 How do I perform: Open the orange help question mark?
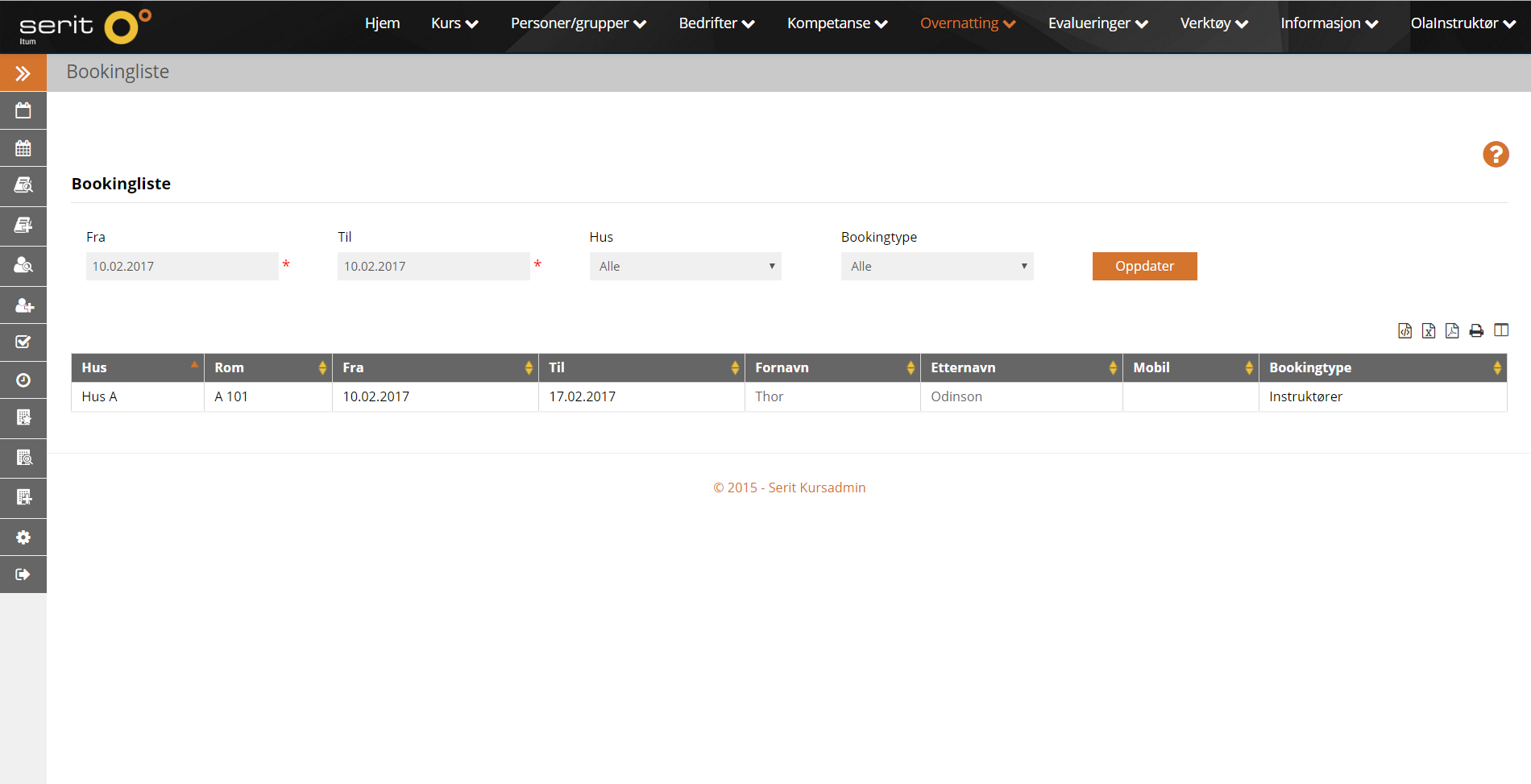click(1496, 154)
